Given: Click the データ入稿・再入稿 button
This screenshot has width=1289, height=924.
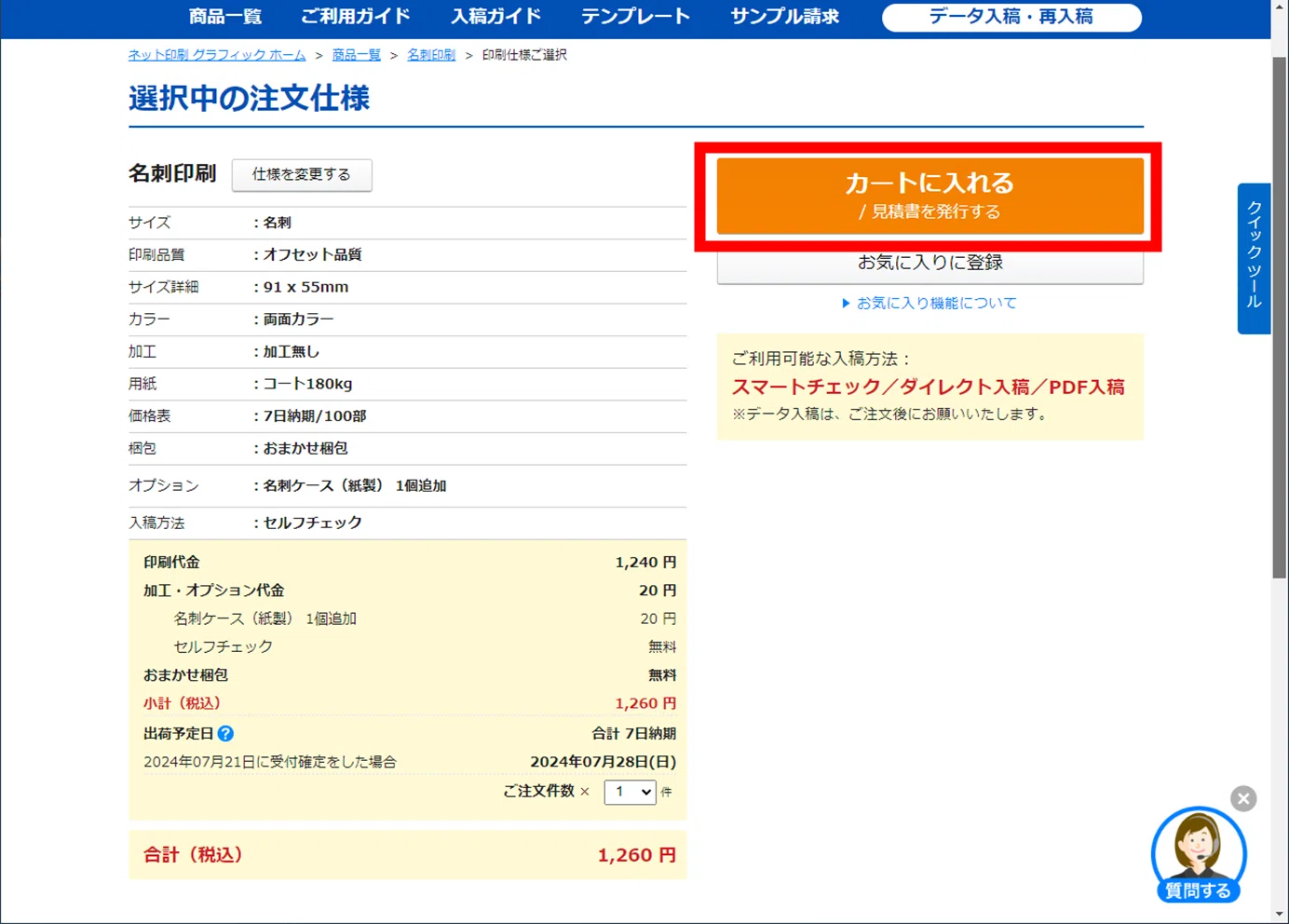Looking at the screenshot, I should tap(1011, 17).
